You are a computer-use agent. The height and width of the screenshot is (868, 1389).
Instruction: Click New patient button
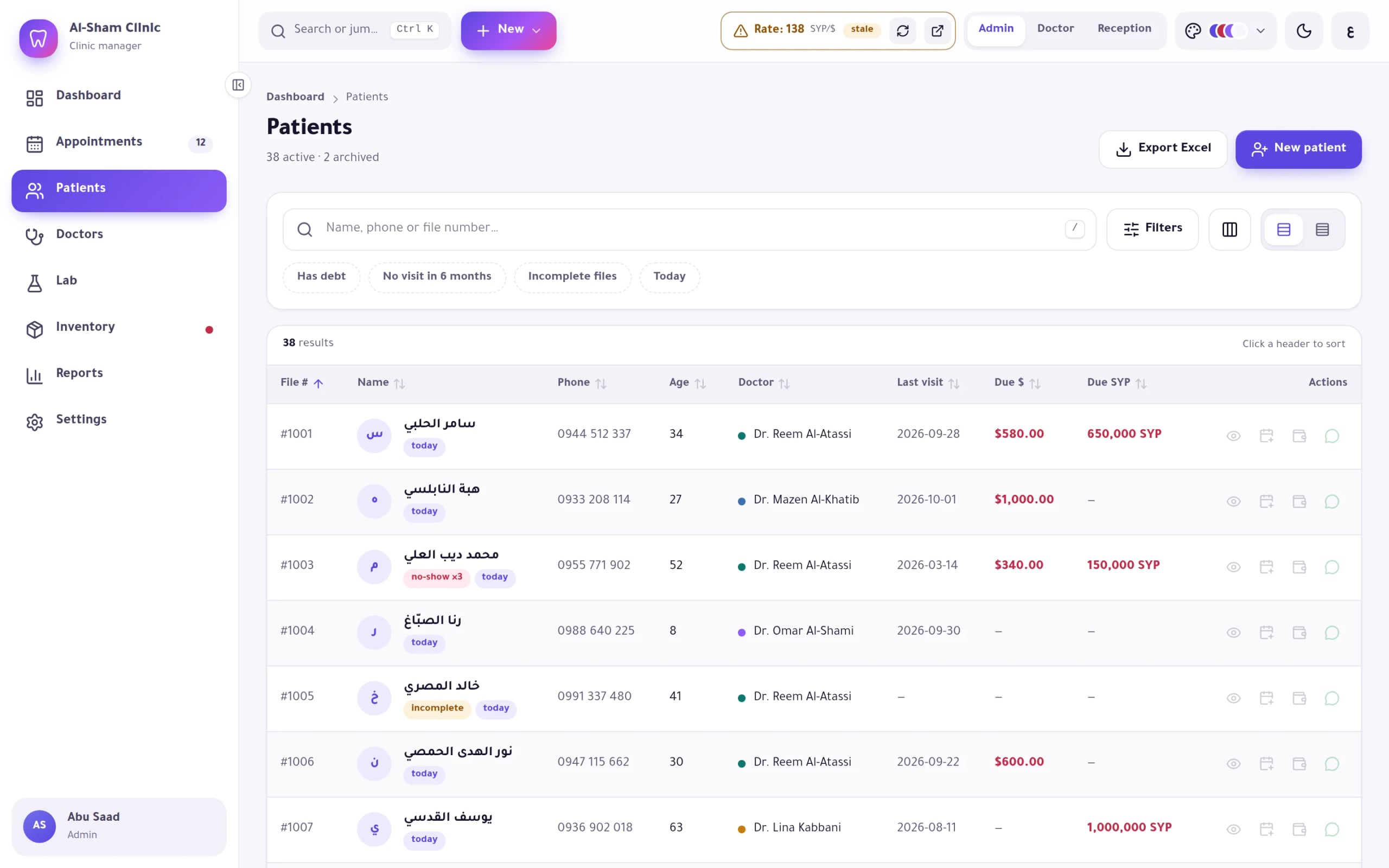1298,149
